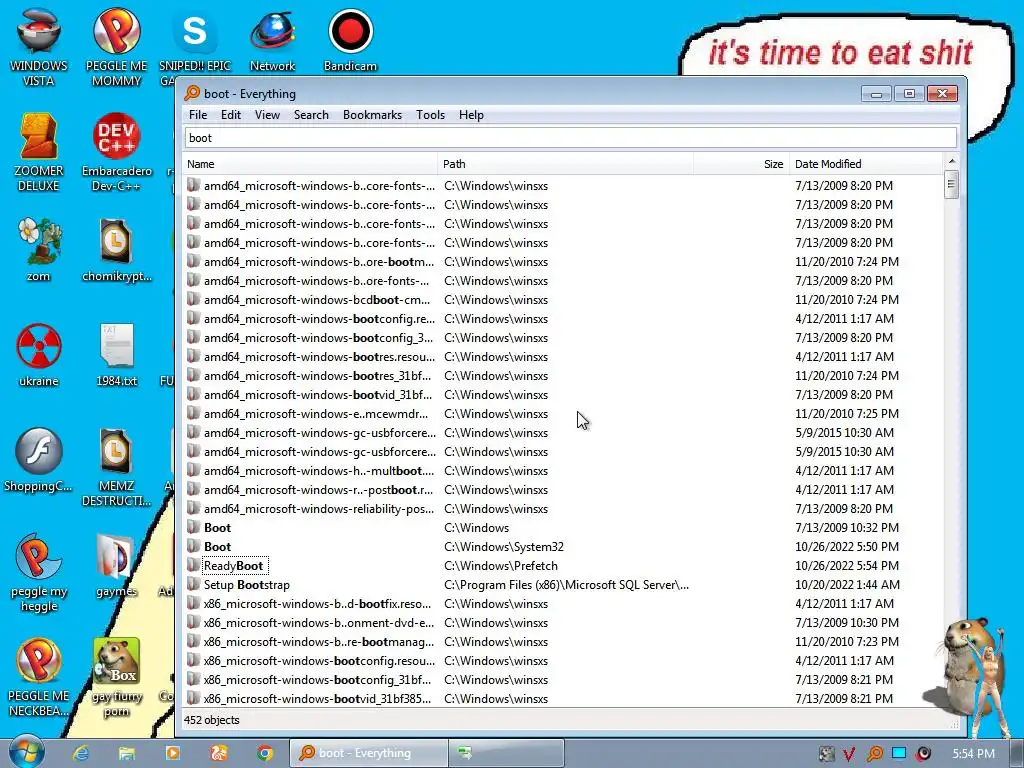Switch to the boot - Everything taskbar button
The image size is (1024, 768).
[368, 753]
